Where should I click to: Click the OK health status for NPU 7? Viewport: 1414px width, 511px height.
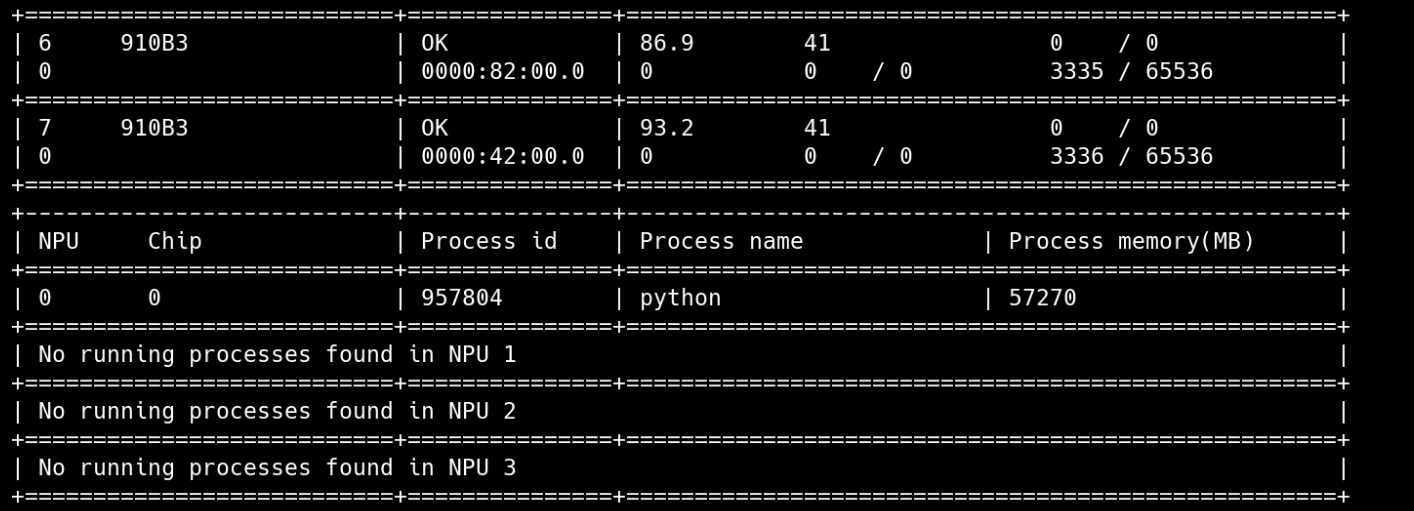click(434, 128)
